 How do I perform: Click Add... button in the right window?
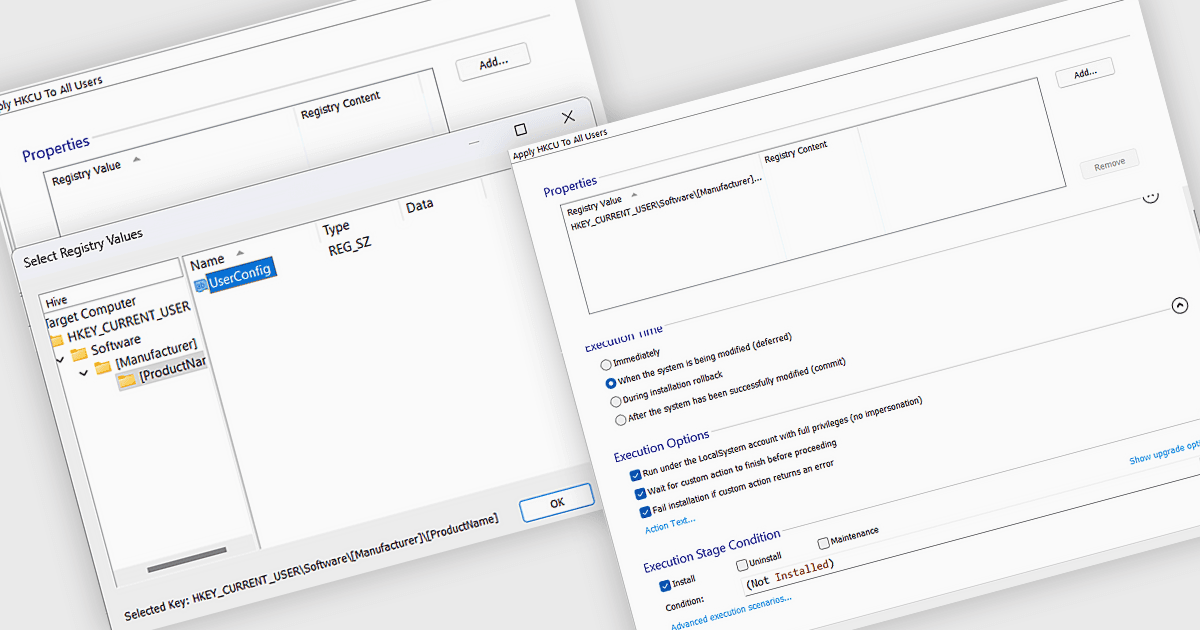click(x=1085, y=74)
